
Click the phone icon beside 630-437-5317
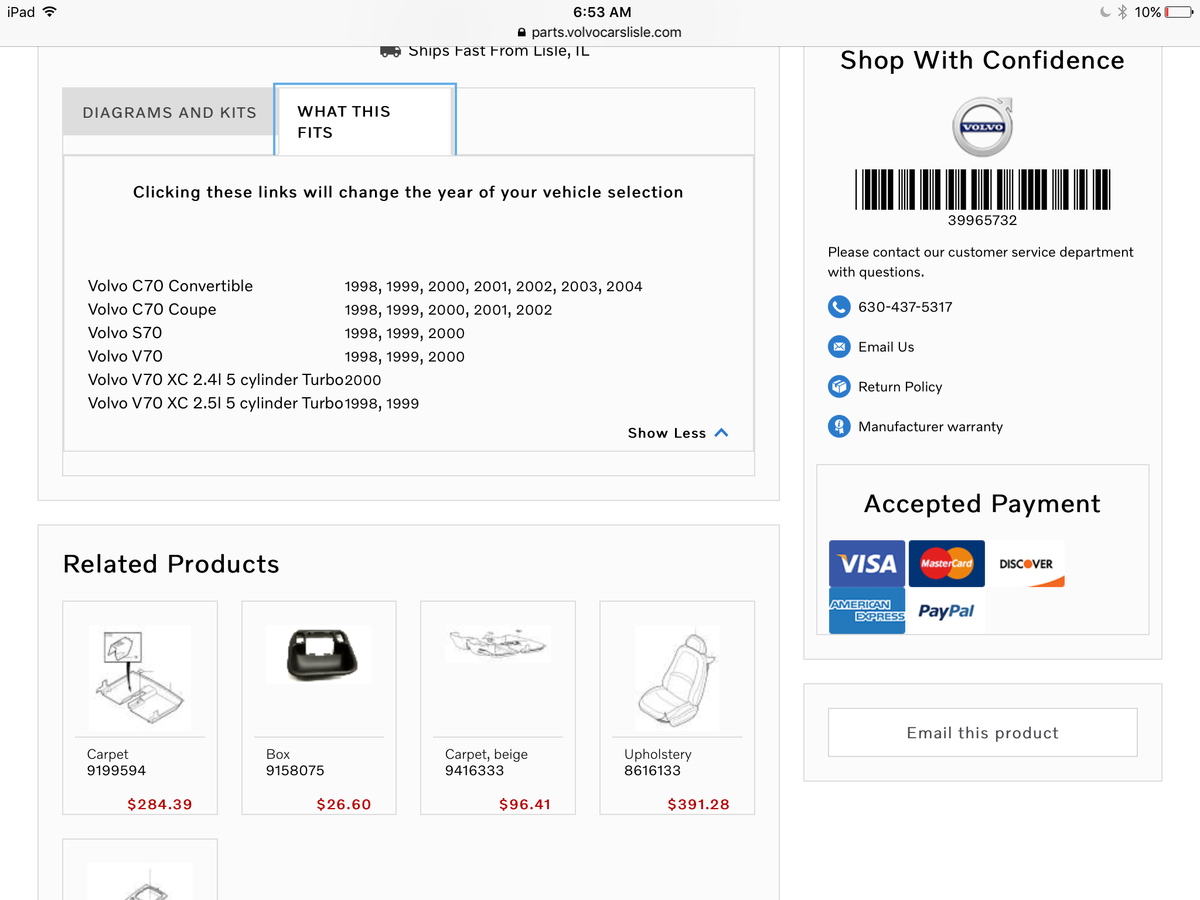coord(839,307)
